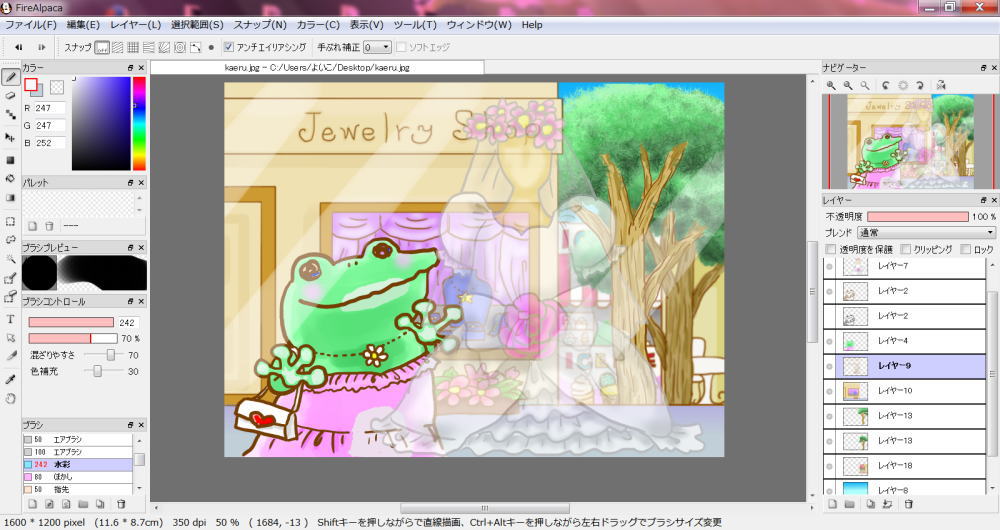Image resolution: width=1000 pixels, height=530 pixels.
Task: Enable the クリッピング checkbox
Action: 906,249
